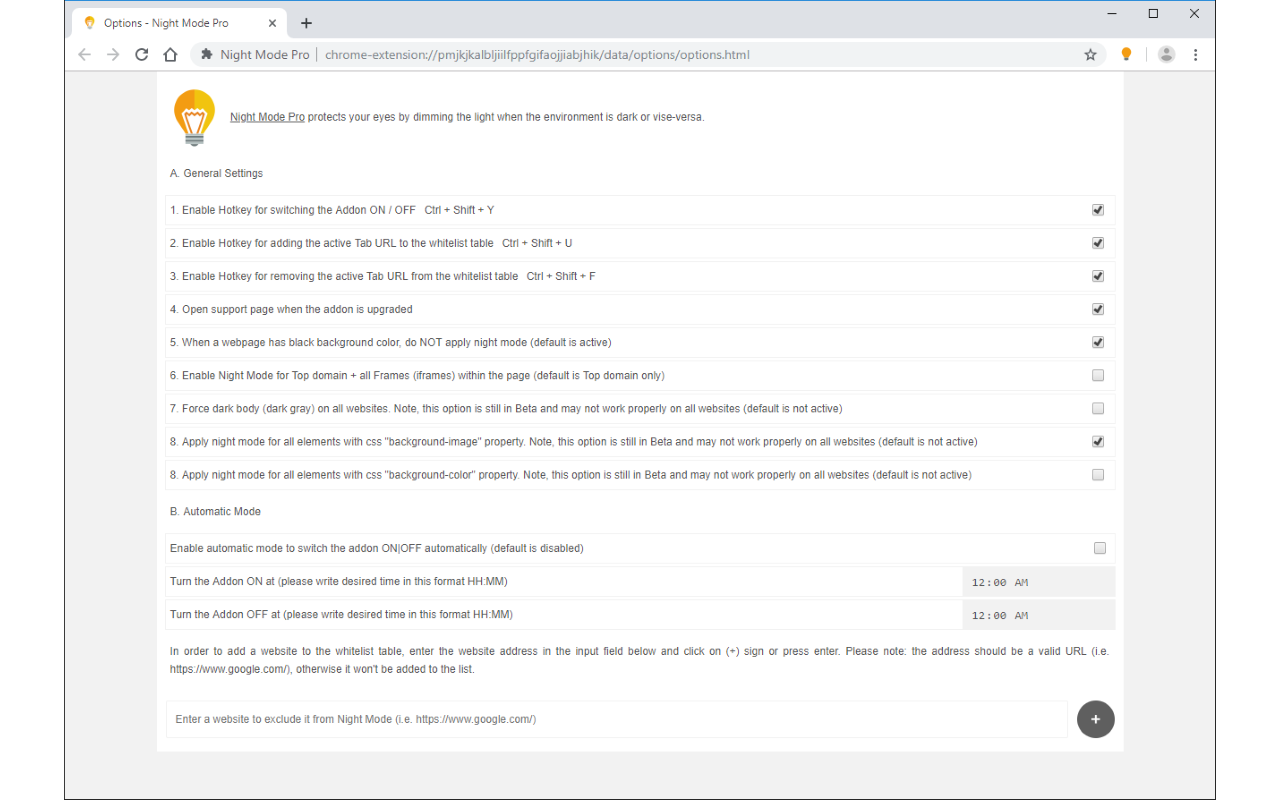Click the Night Mode Pro logo image
Image resolution: width=1280 pixels, height=800 pixels.
point(194,117)
